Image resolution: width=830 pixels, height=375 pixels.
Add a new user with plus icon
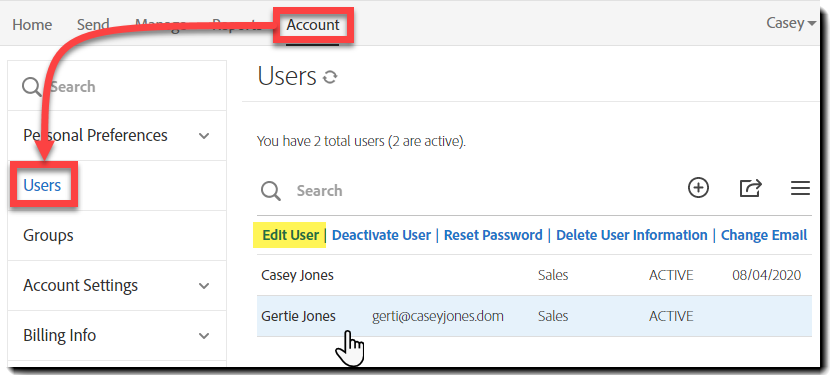click(698, 188)
